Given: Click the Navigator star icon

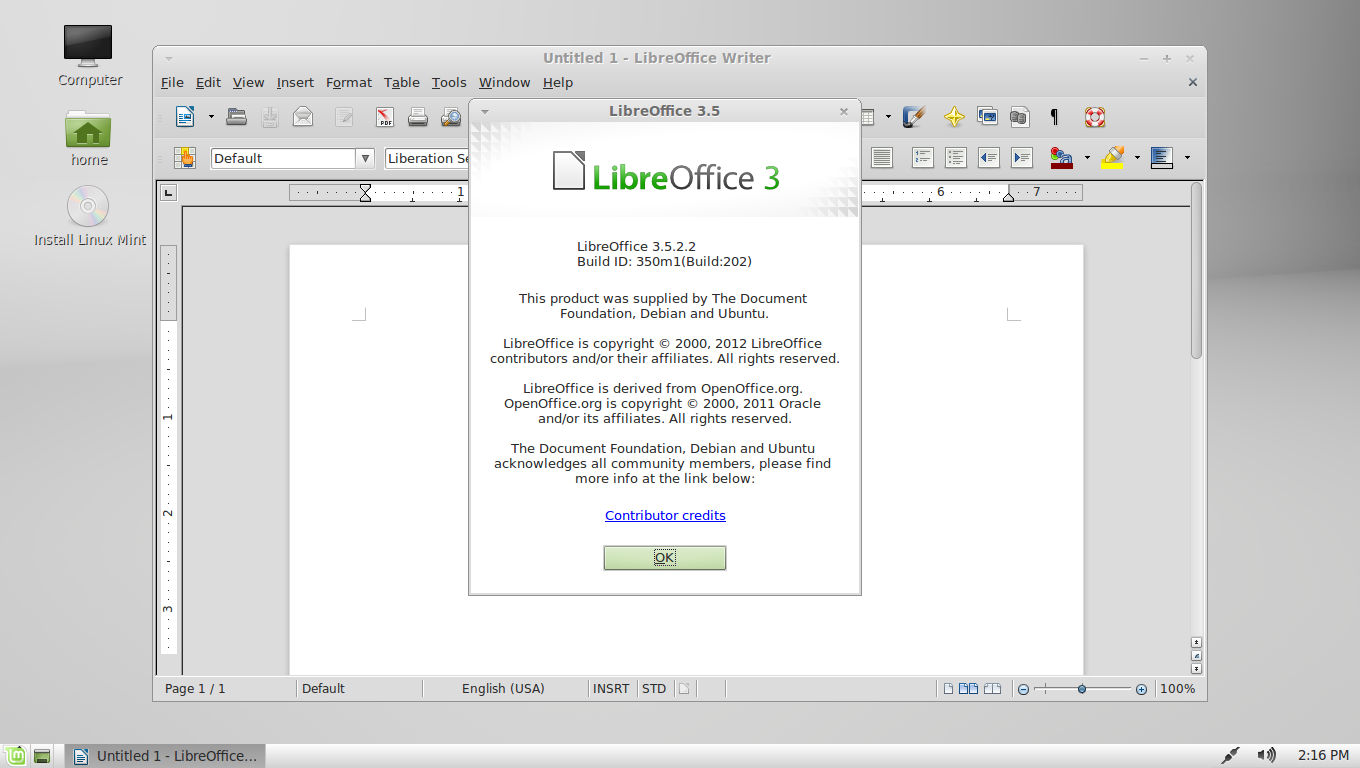Looking at the screenshot, I should click(x=954, y=117).
